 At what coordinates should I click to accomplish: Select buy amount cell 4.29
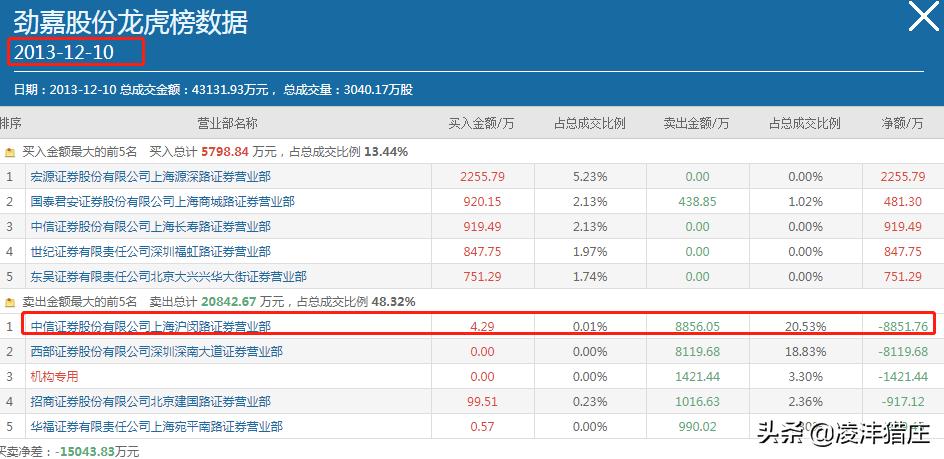pyautogui.click(x=482, y=326)
